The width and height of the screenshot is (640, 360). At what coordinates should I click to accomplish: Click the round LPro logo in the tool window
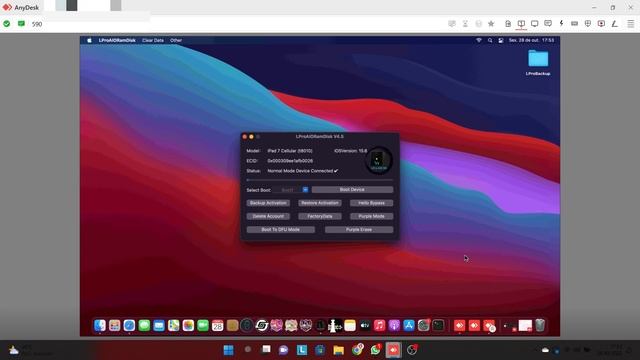(378, 161)
